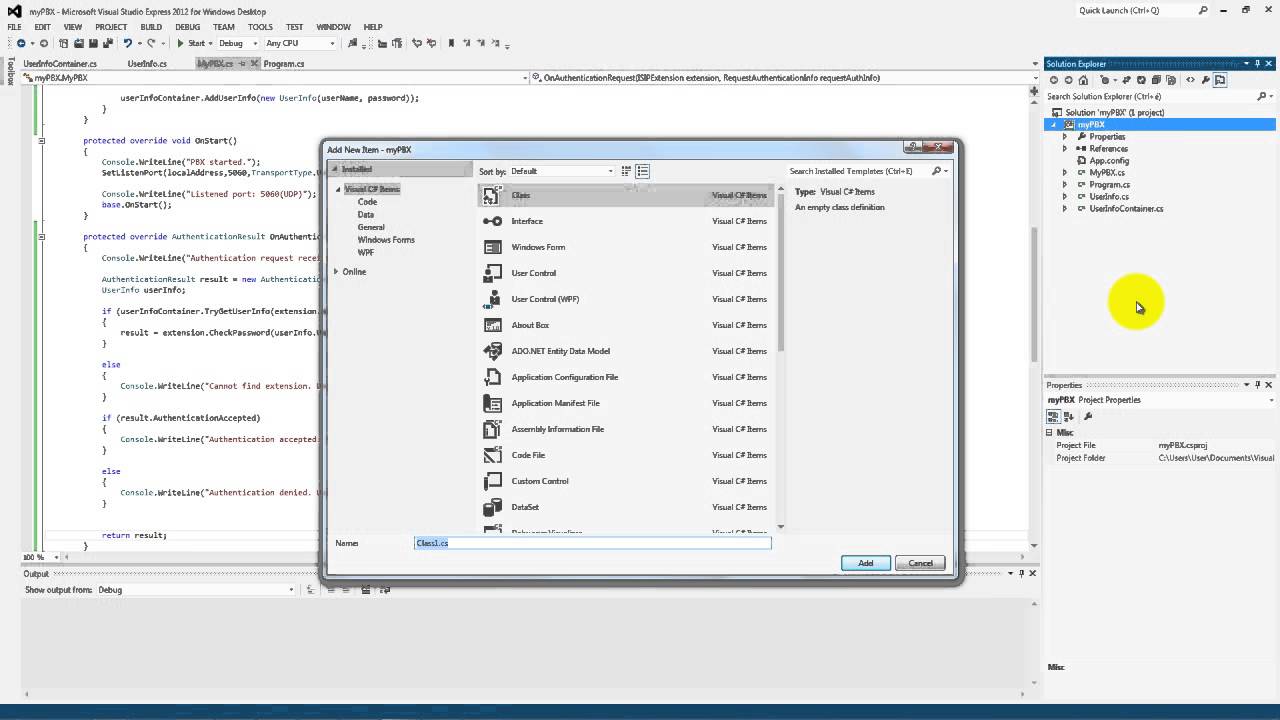The width and height of the screenshot is (1280, 720).
Task: Expand the MyPBX.cs node in Solution Explorer
Action: pos(1065,173)
